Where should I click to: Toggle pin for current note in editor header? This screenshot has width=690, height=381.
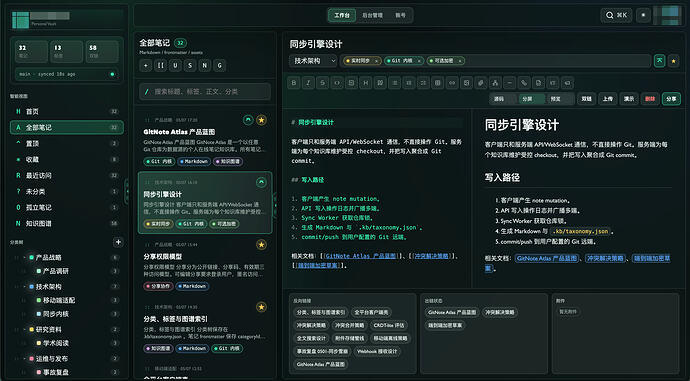pos(659,61)
